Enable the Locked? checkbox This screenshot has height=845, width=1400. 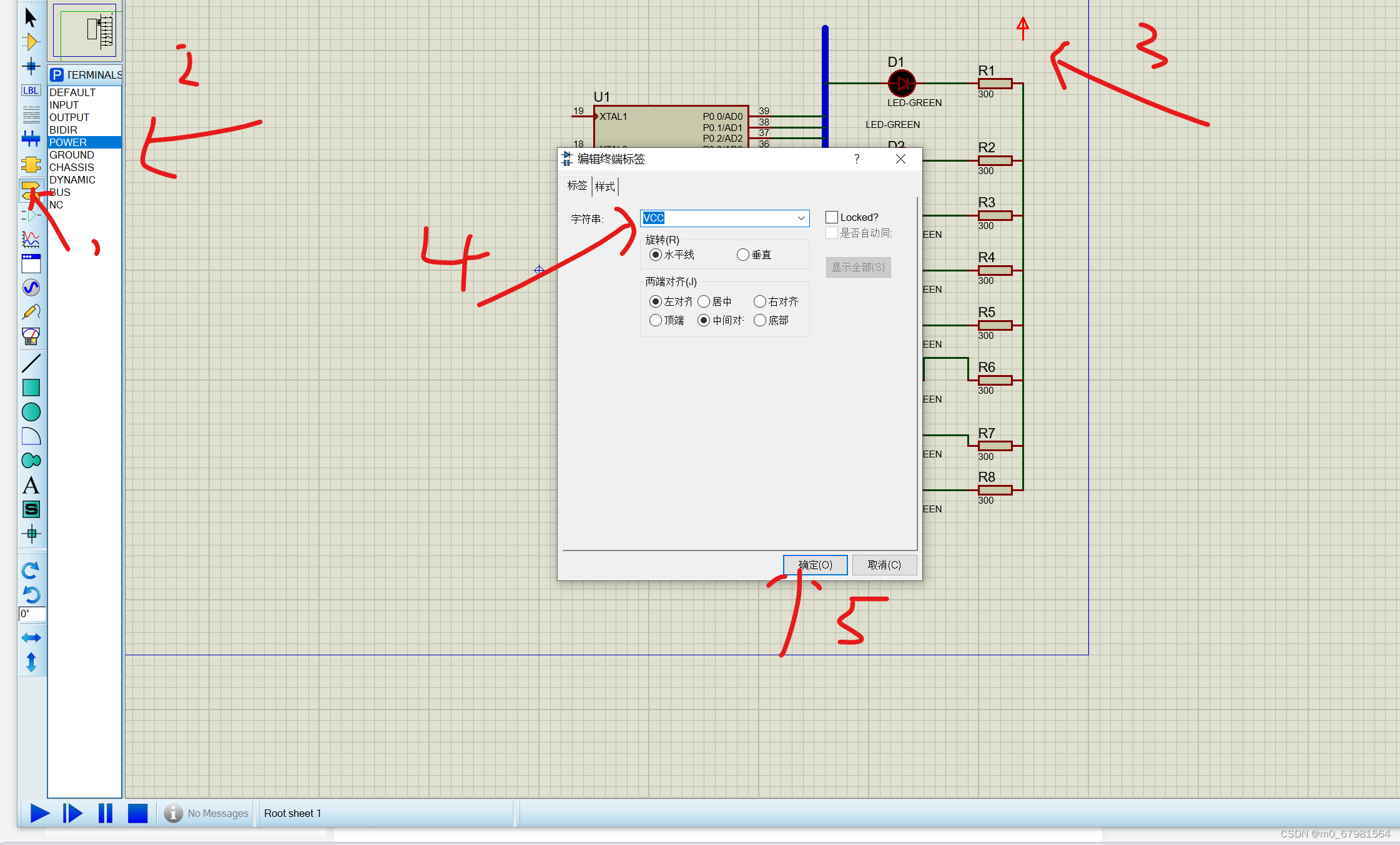pos(832,217)
